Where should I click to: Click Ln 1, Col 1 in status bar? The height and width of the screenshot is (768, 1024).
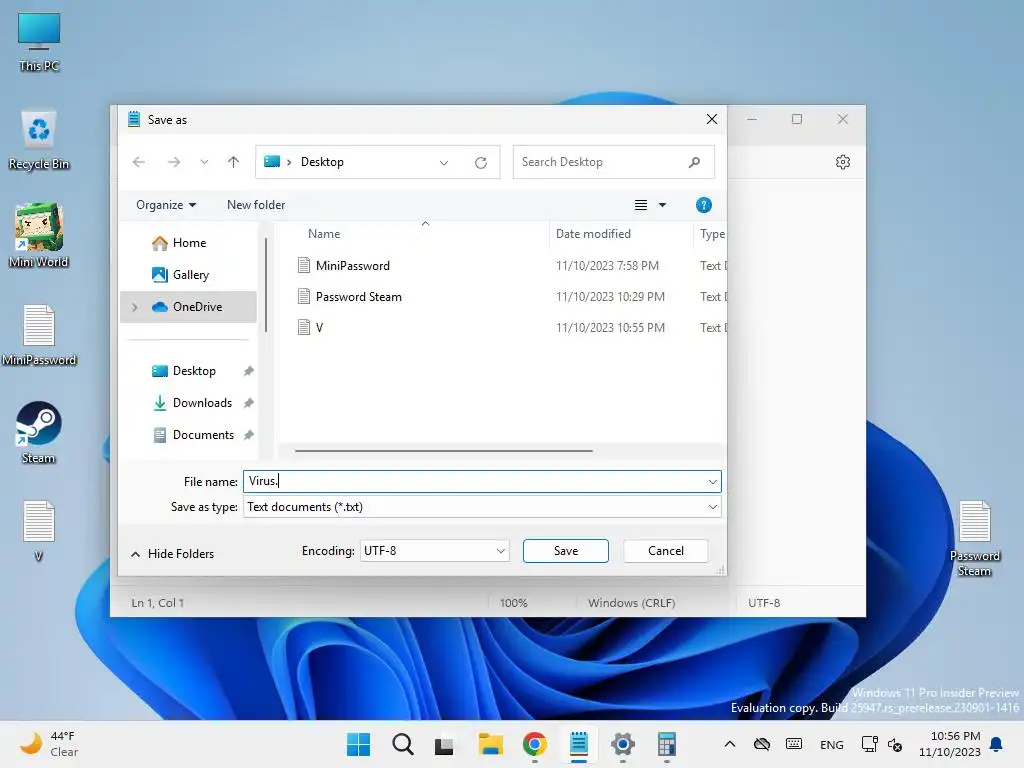pyautogui.click(x=157, y=603)
